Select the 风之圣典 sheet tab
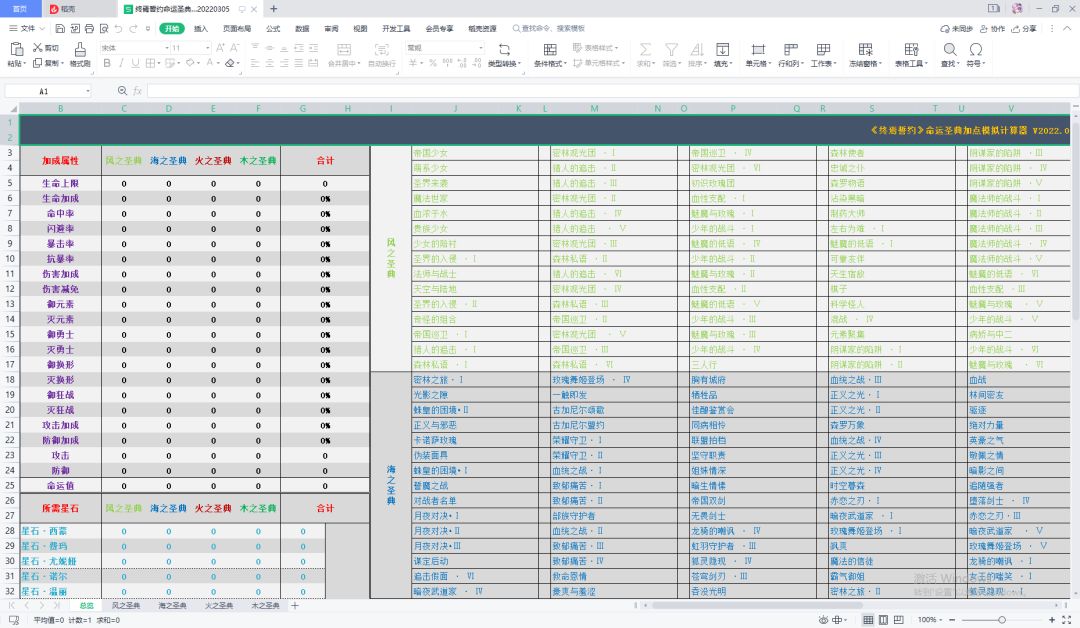Screen dimensions: 1080x628 pyautogui.click(x=125, y=606)
